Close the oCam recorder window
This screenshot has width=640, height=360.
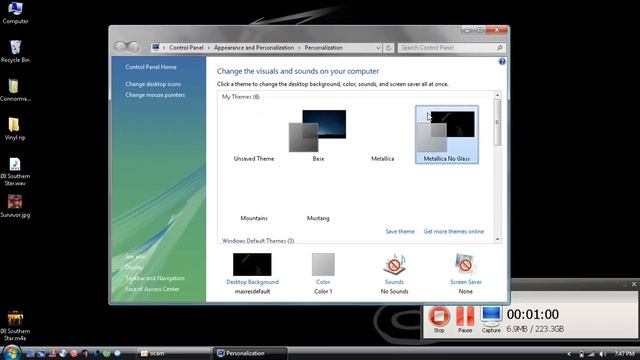[634, 284]
